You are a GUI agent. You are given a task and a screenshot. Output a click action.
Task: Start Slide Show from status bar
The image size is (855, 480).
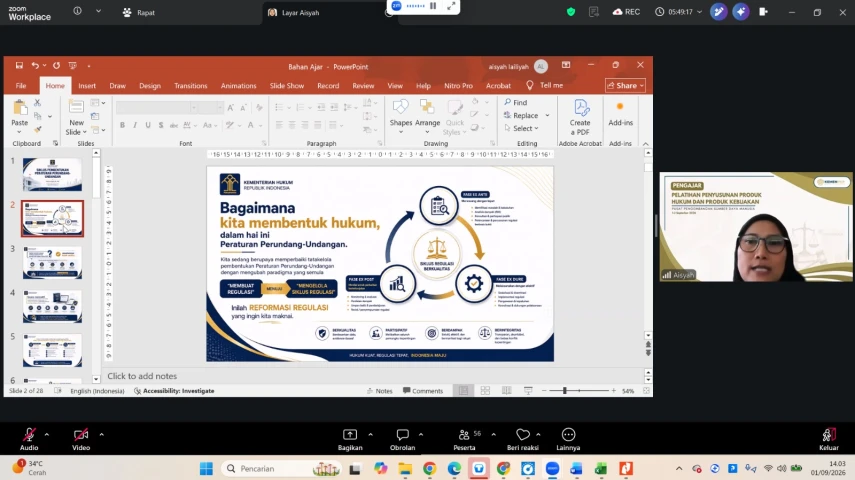528,391
